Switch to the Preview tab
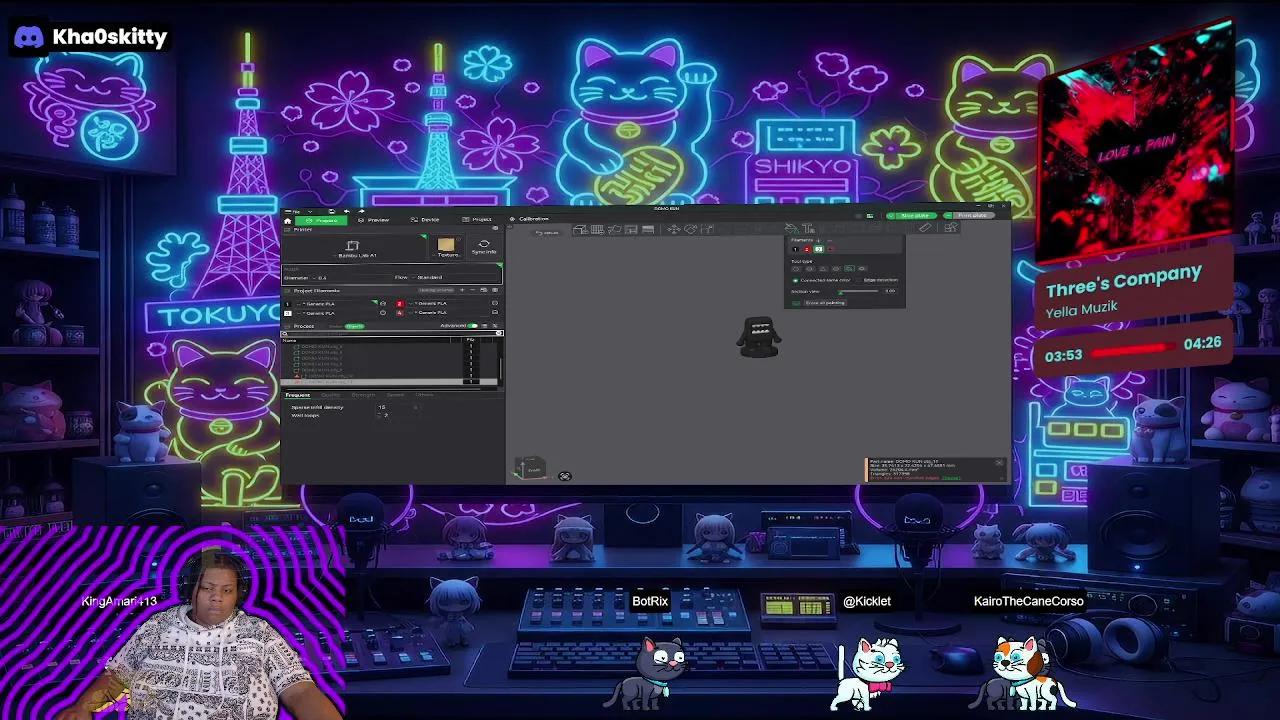 point(374,220)
